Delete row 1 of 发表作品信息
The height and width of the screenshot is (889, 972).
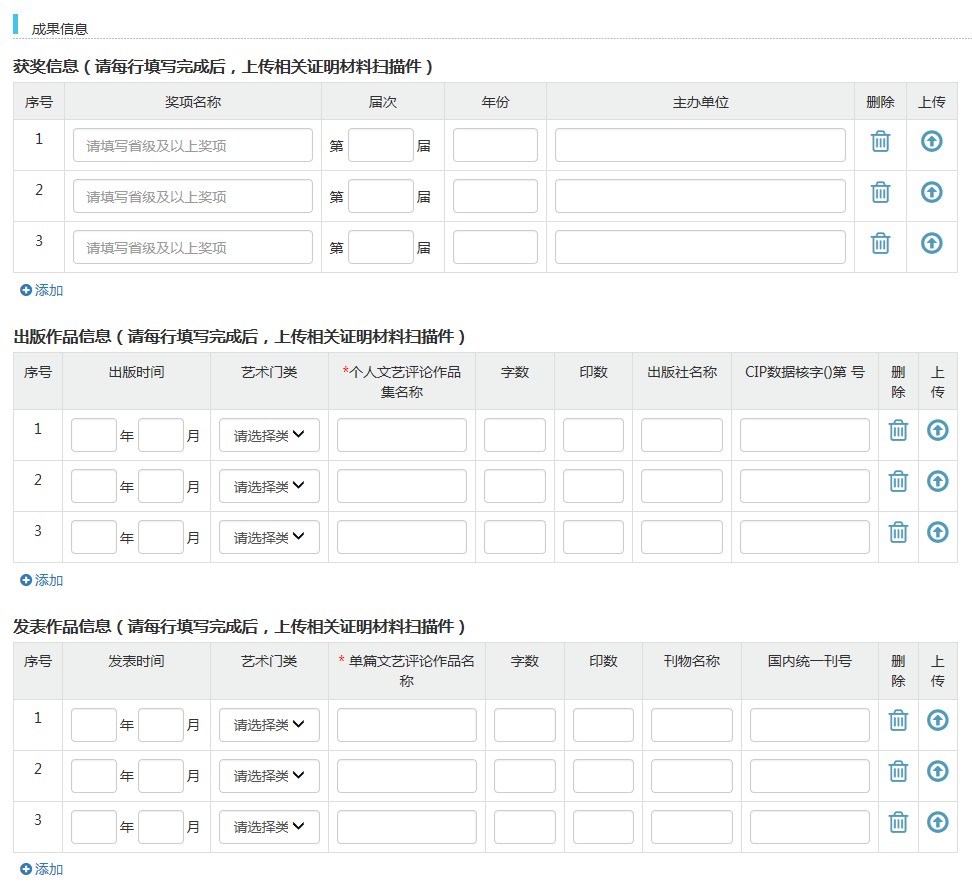(x=898, y=720)
